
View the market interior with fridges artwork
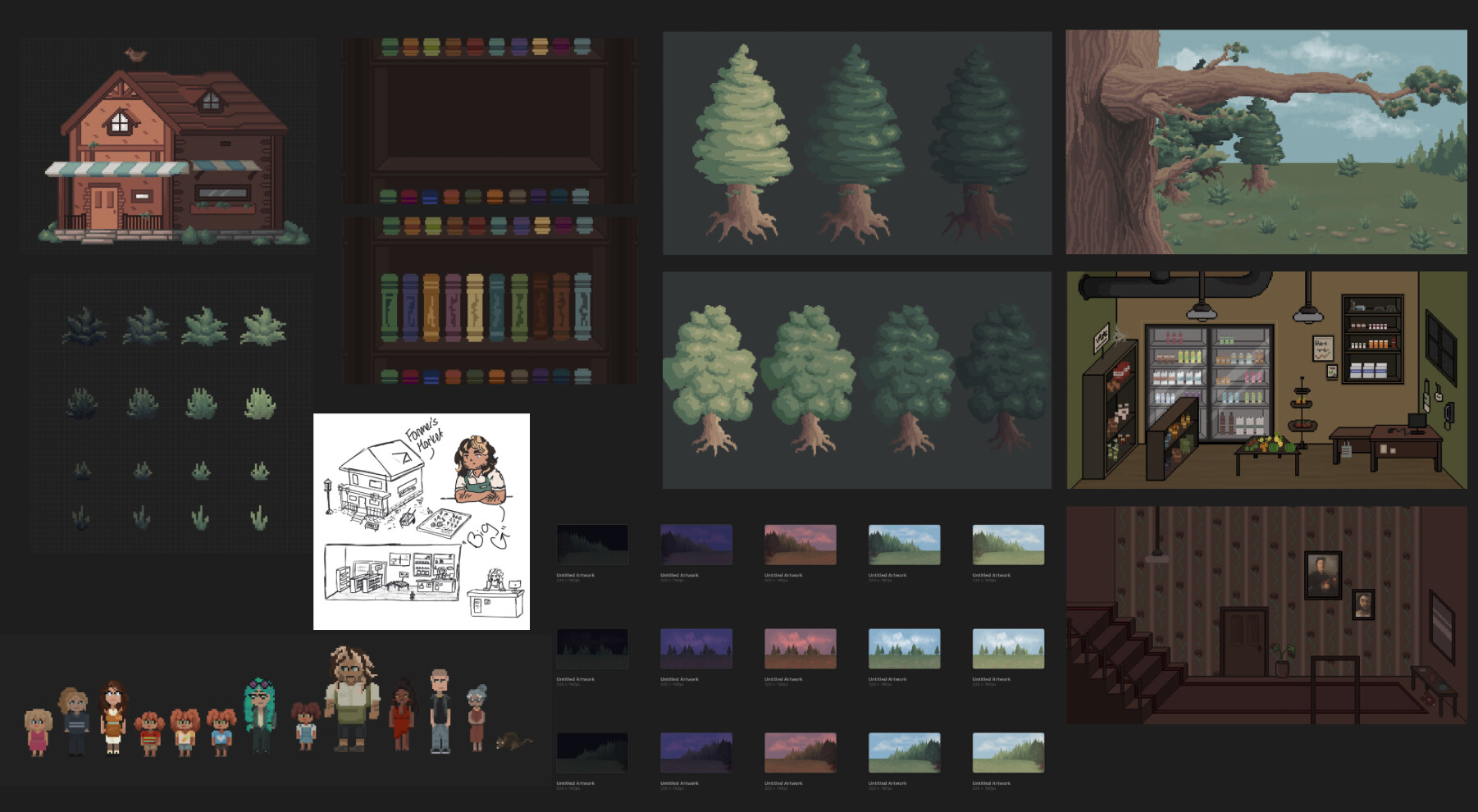(x=1267, y=381)
